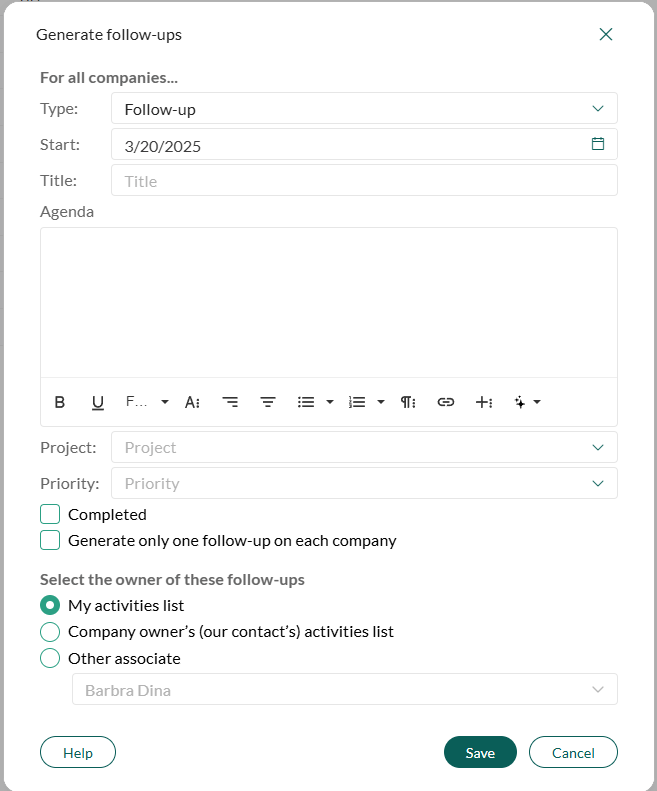Insert a hyperlink in the agenda
The image size is (657, 791).
coord(446,402)
